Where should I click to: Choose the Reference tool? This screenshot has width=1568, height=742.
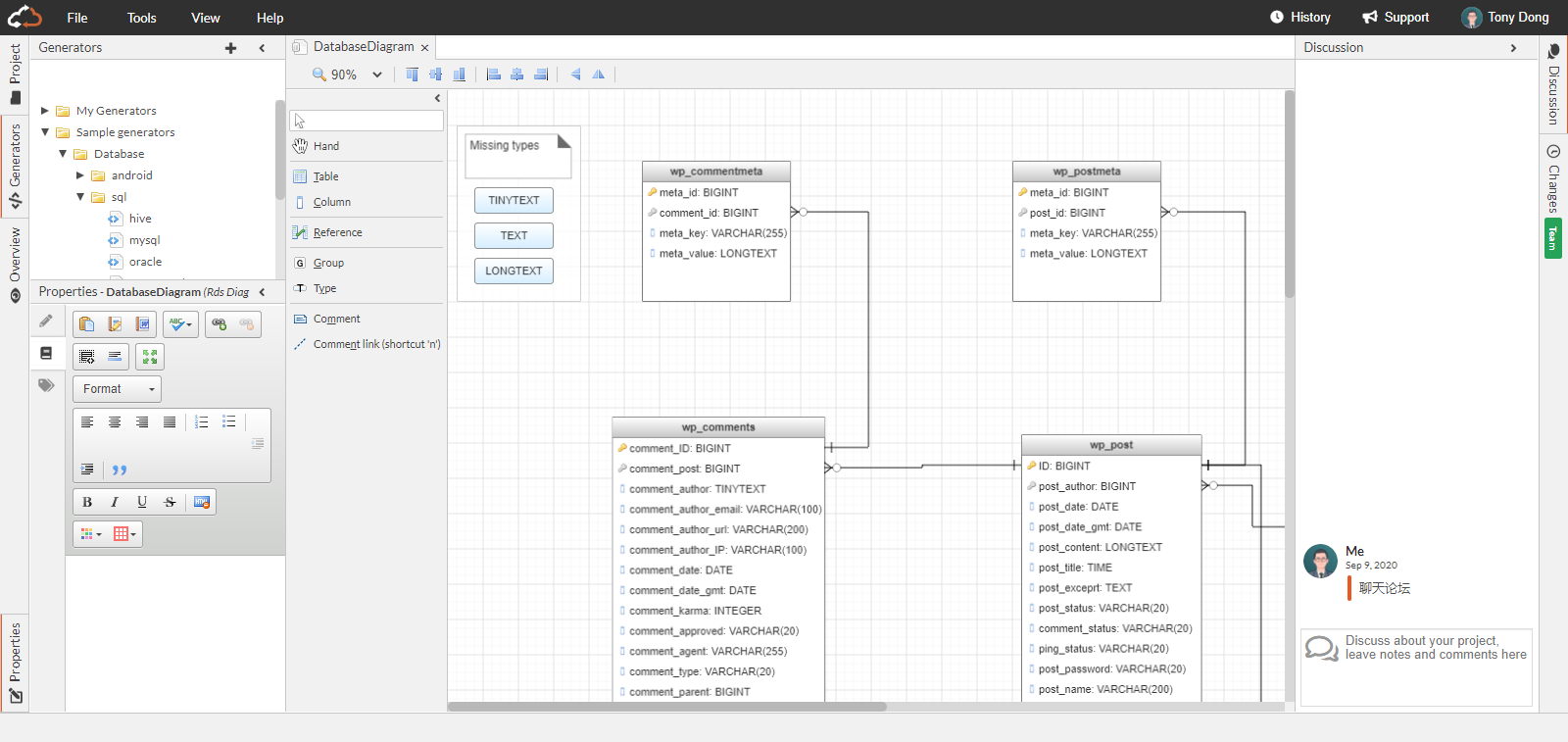click(337, 232)
